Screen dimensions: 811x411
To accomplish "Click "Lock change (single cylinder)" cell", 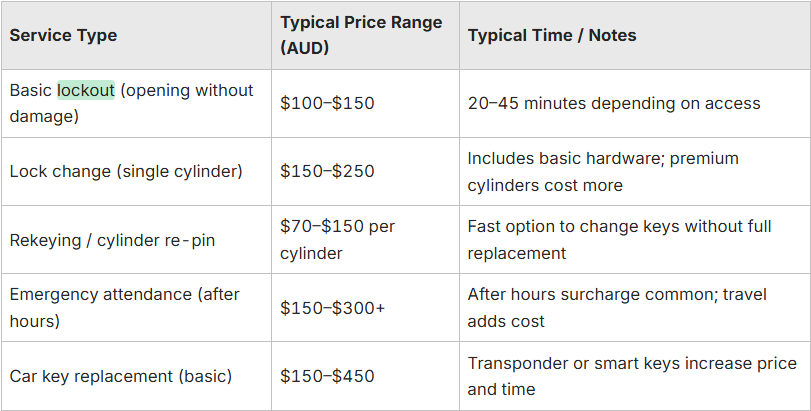I will point(126,171).
